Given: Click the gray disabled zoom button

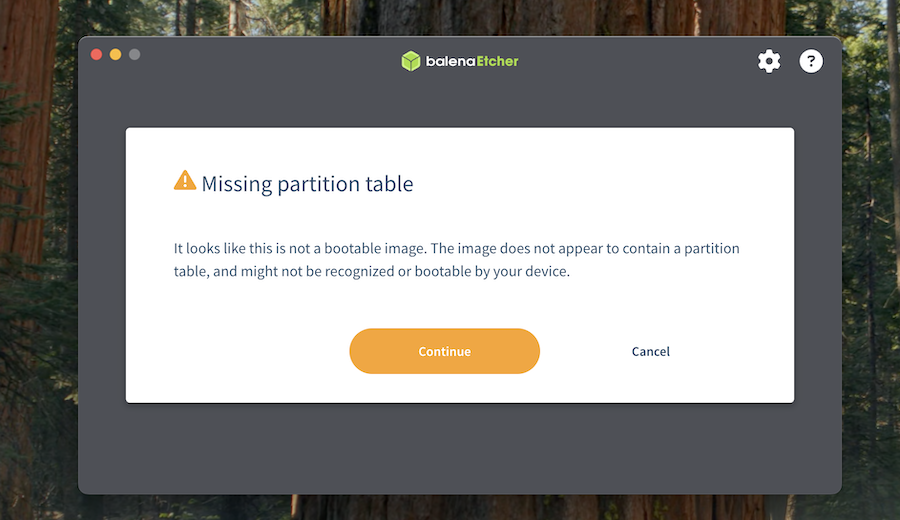Looking at the screenshot, I should [x=134, y=54].
